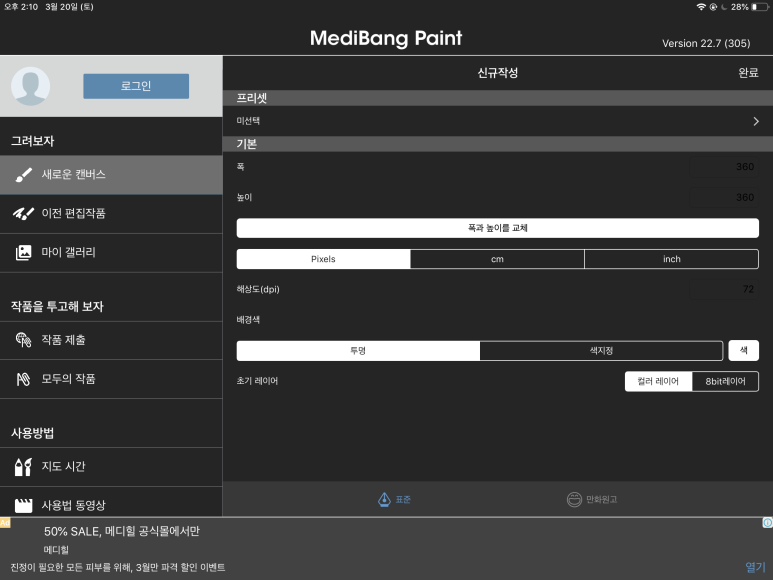Screen dimensions: 773x580
Task: Tap the 50% SALE ad headline
Action: point(122,531)
